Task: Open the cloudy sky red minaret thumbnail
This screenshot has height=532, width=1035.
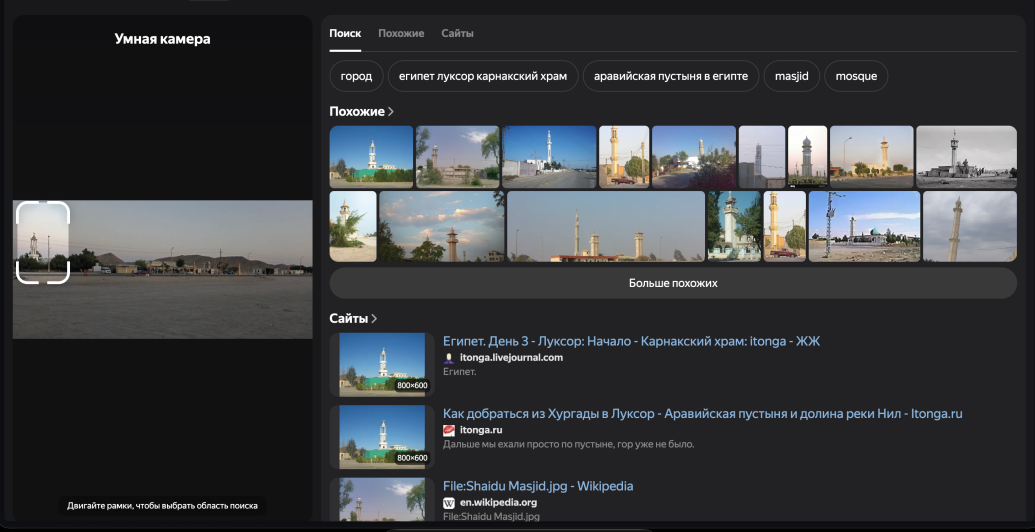Action: pyautogui.click(x=442, y=226)
